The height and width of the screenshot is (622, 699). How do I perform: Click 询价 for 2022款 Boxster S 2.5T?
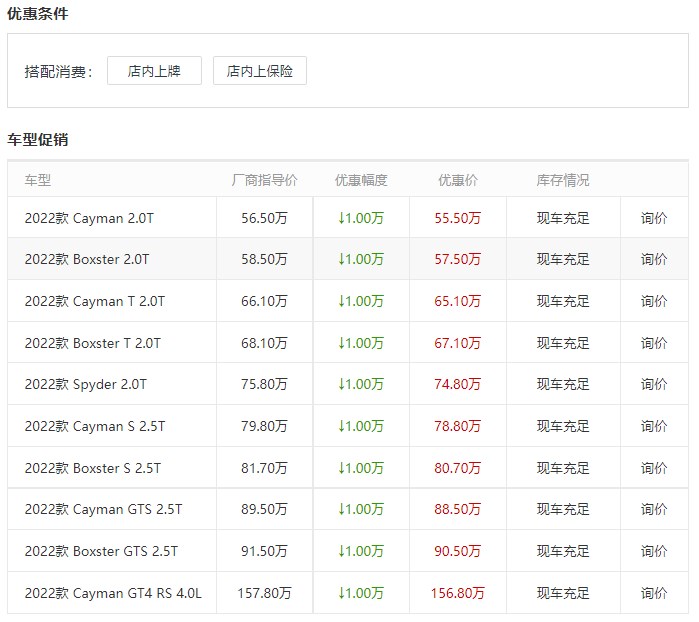(x=654, y=468)
